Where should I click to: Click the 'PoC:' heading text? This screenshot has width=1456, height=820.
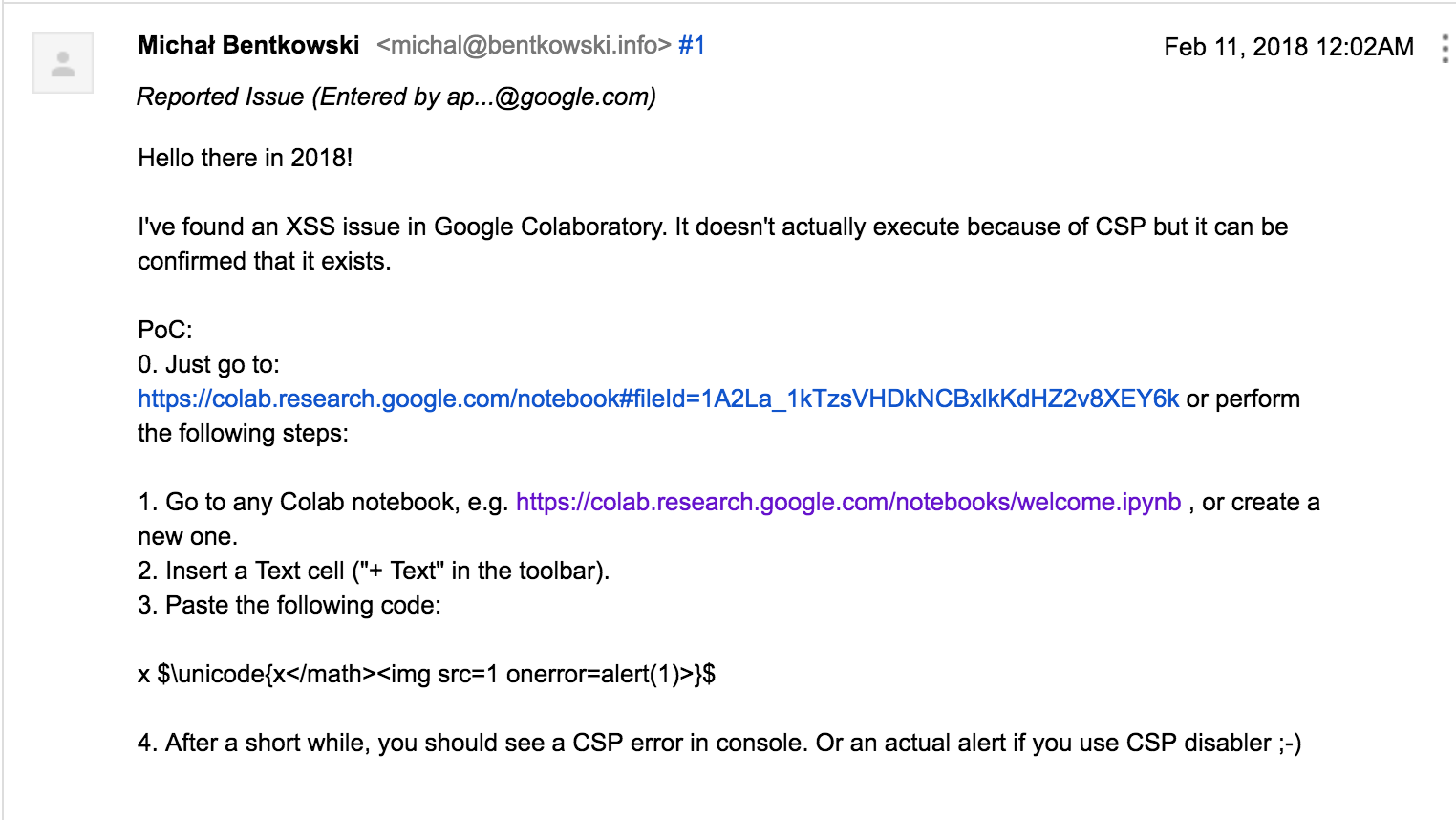click(x=165, y=330)
